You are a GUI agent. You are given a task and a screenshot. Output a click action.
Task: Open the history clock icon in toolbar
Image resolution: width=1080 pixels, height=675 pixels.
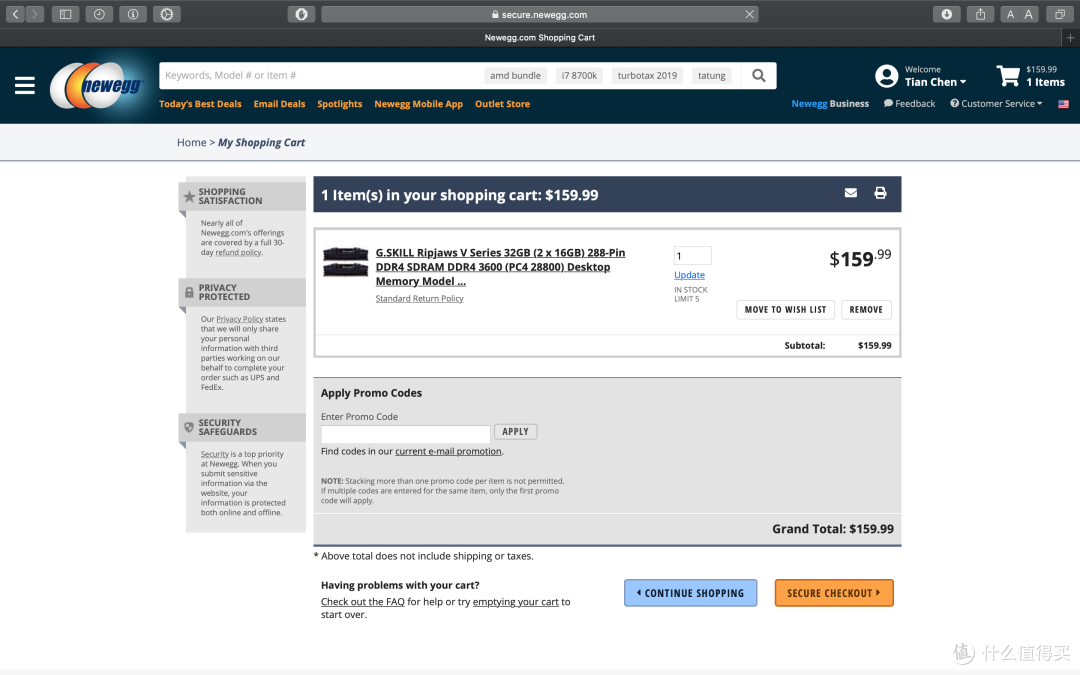pyautogui.click(x=99, y=14)
